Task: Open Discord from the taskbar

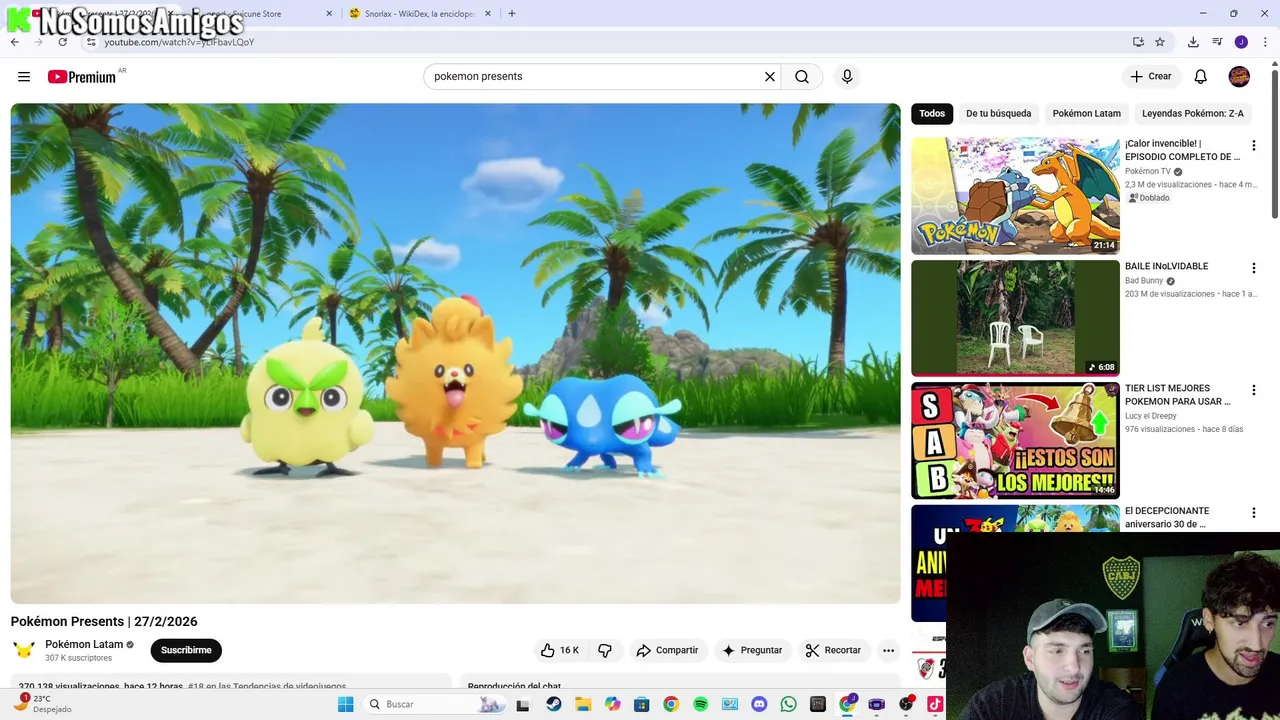Action: pos(759,704)
